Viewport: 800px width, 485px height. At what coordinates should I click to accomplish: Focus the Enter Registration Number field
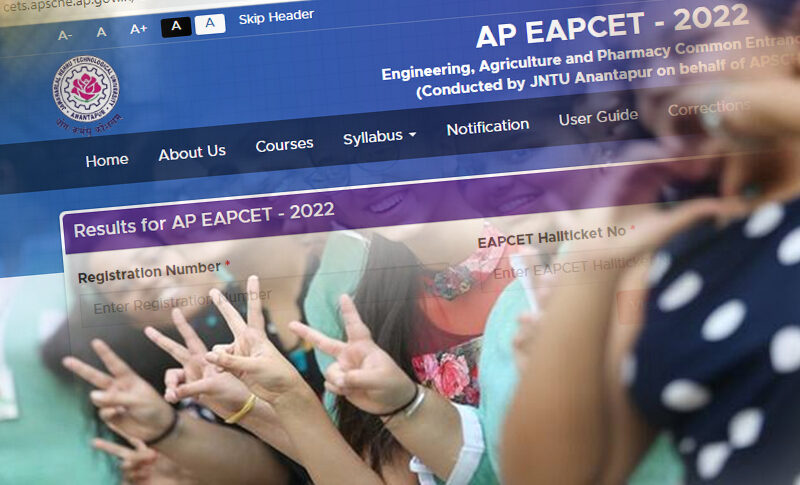click(x=260, y=299)
